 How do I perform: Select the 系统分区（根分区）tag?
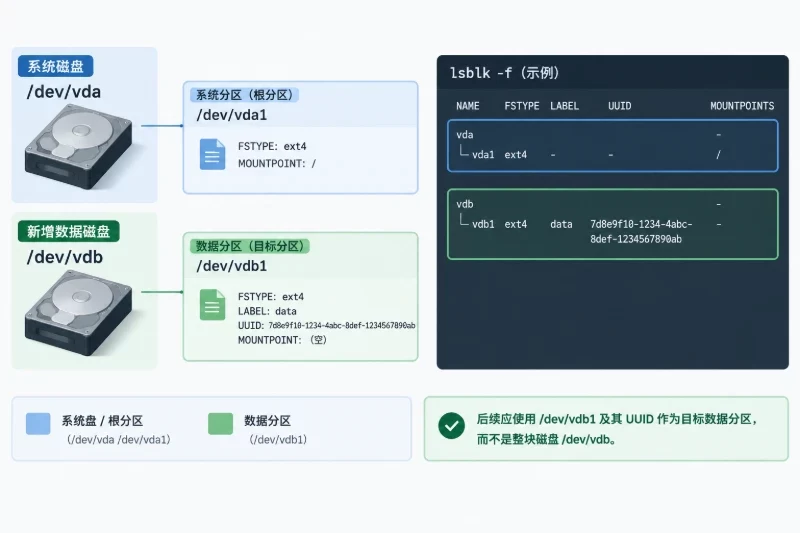[x=244, y=95]
